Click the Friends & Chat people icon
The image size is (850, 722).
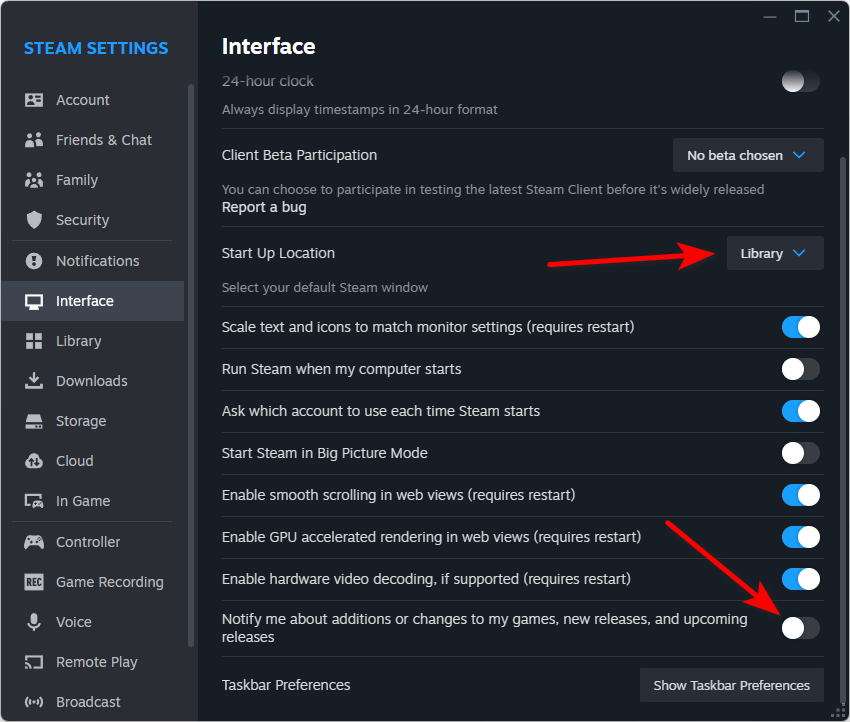tap(34, 140)
